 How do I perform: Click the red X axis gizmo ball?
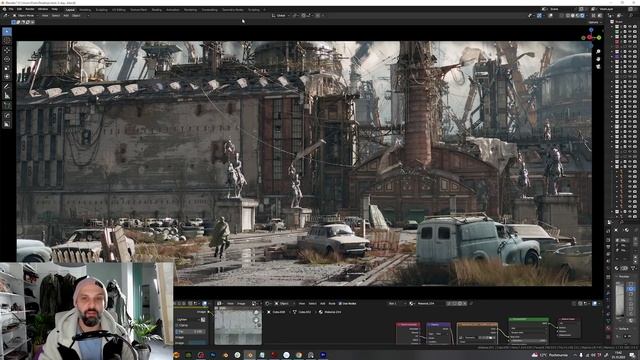coord(589,38)
